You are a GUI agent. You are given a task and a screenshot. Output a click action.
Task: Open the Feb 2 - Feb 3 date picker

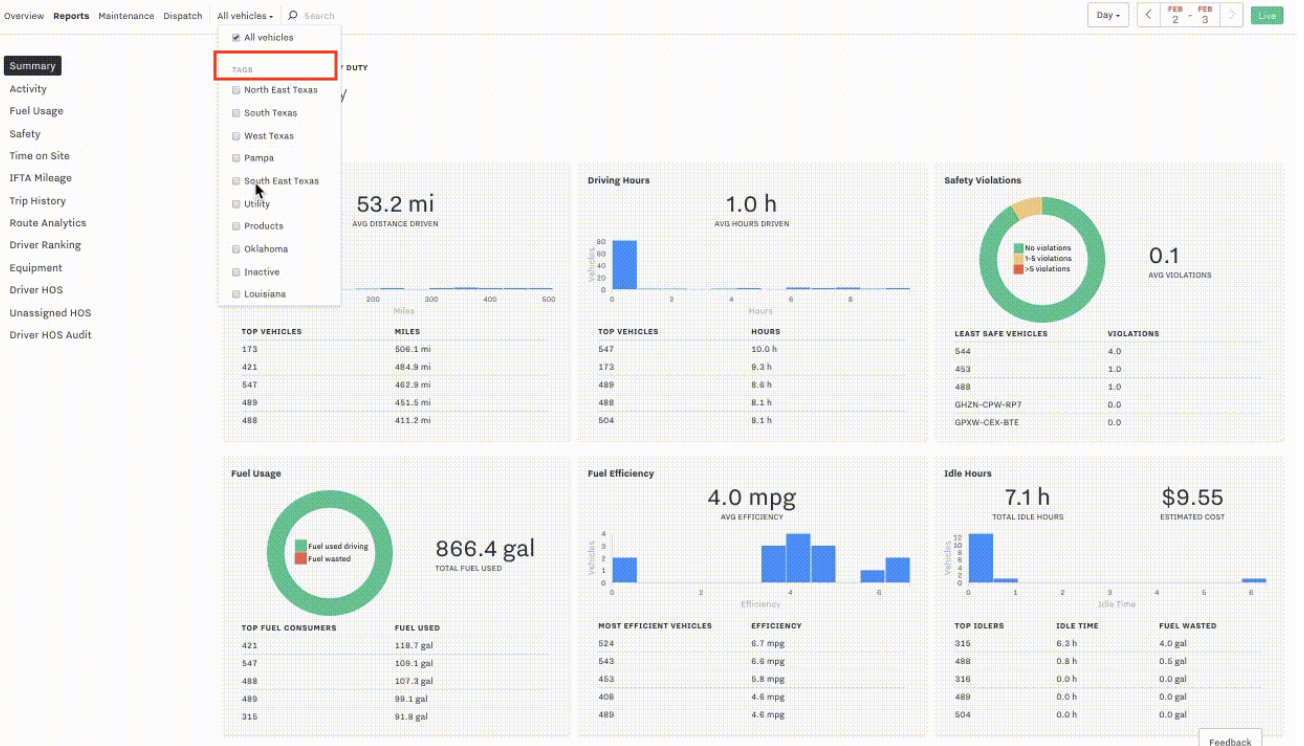(x=1190, y=15)
